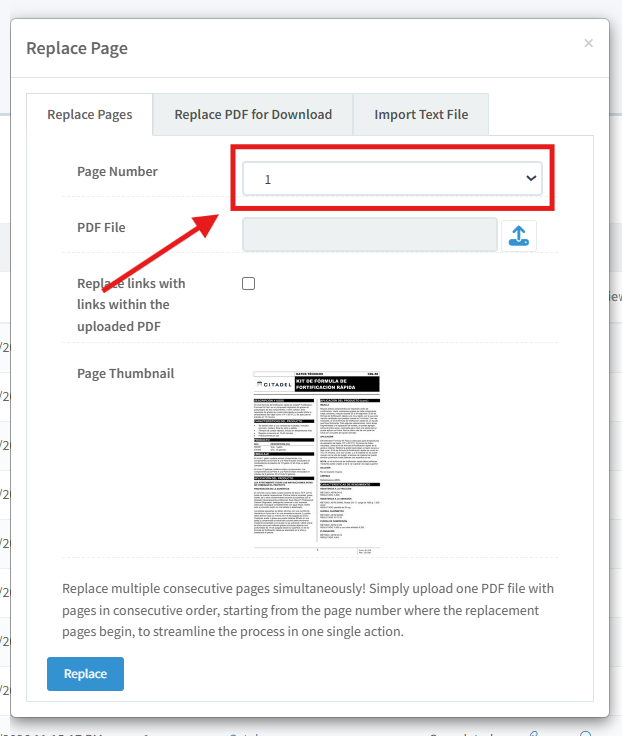The width and height of the screenshot is (622, 736).
Task: Click the Citadel logo in the thumbnail
Action: pyautogui.click(x=274, y=385)
